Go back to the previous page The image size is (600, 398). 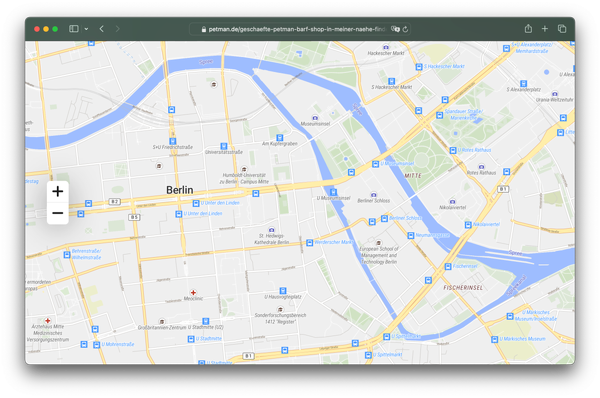[x=102, y=29]
